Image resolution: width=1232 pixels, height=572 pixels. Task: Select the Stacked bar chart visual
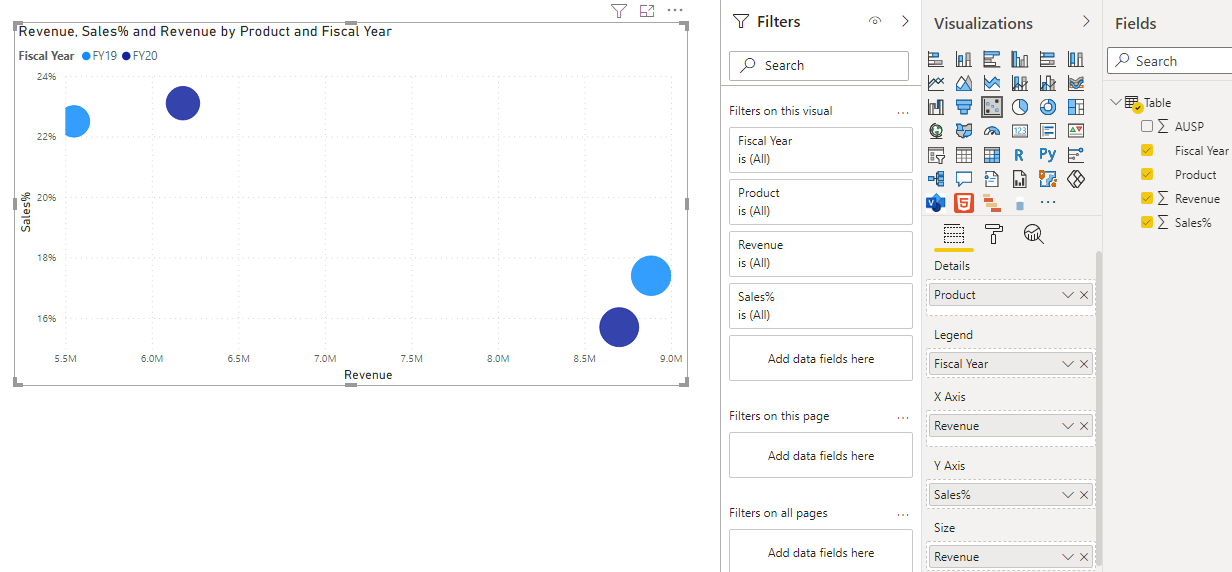click(936, 59)
